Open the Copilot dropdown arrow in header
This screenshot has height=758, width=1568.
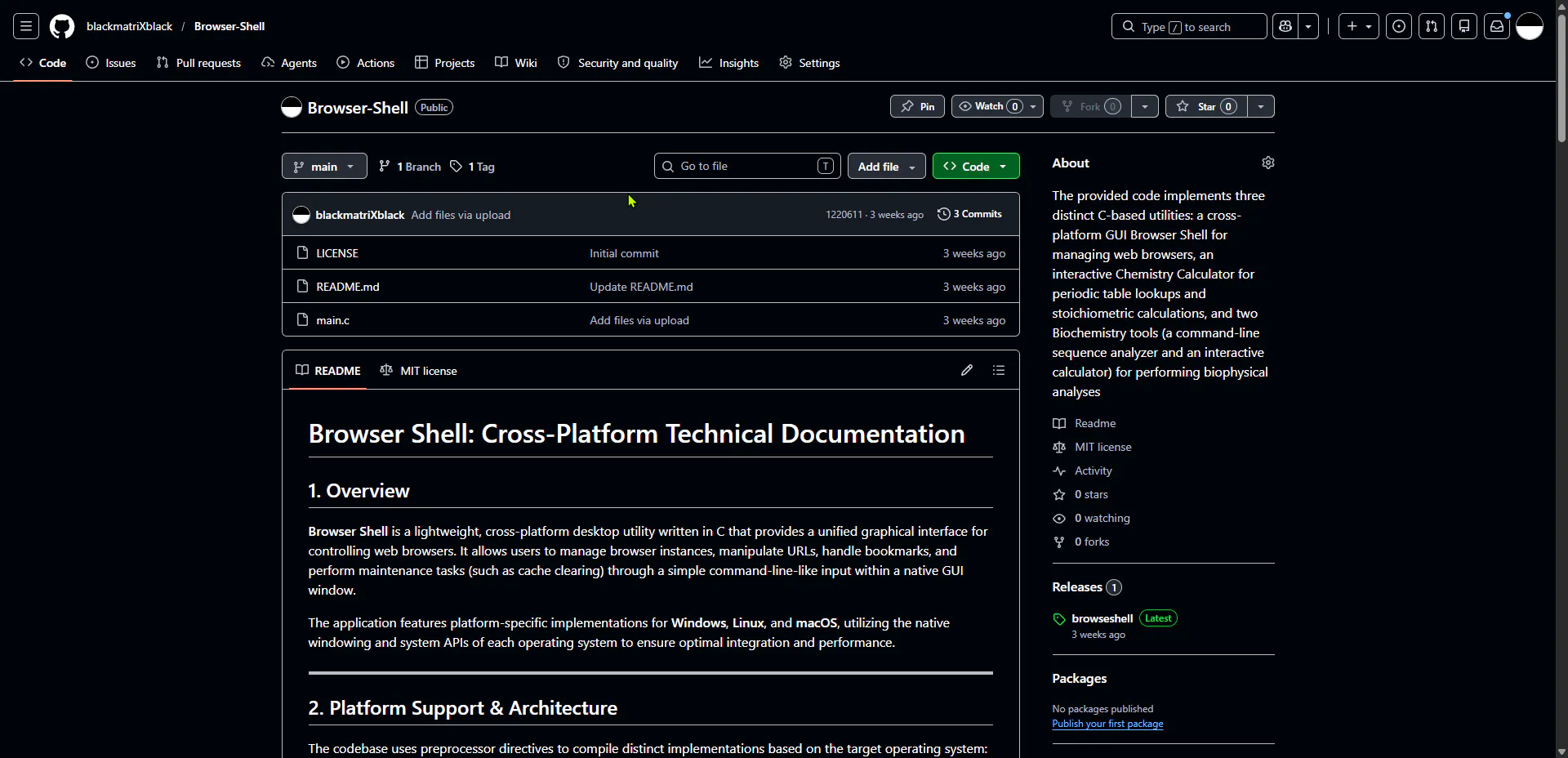coord(1308,26)
